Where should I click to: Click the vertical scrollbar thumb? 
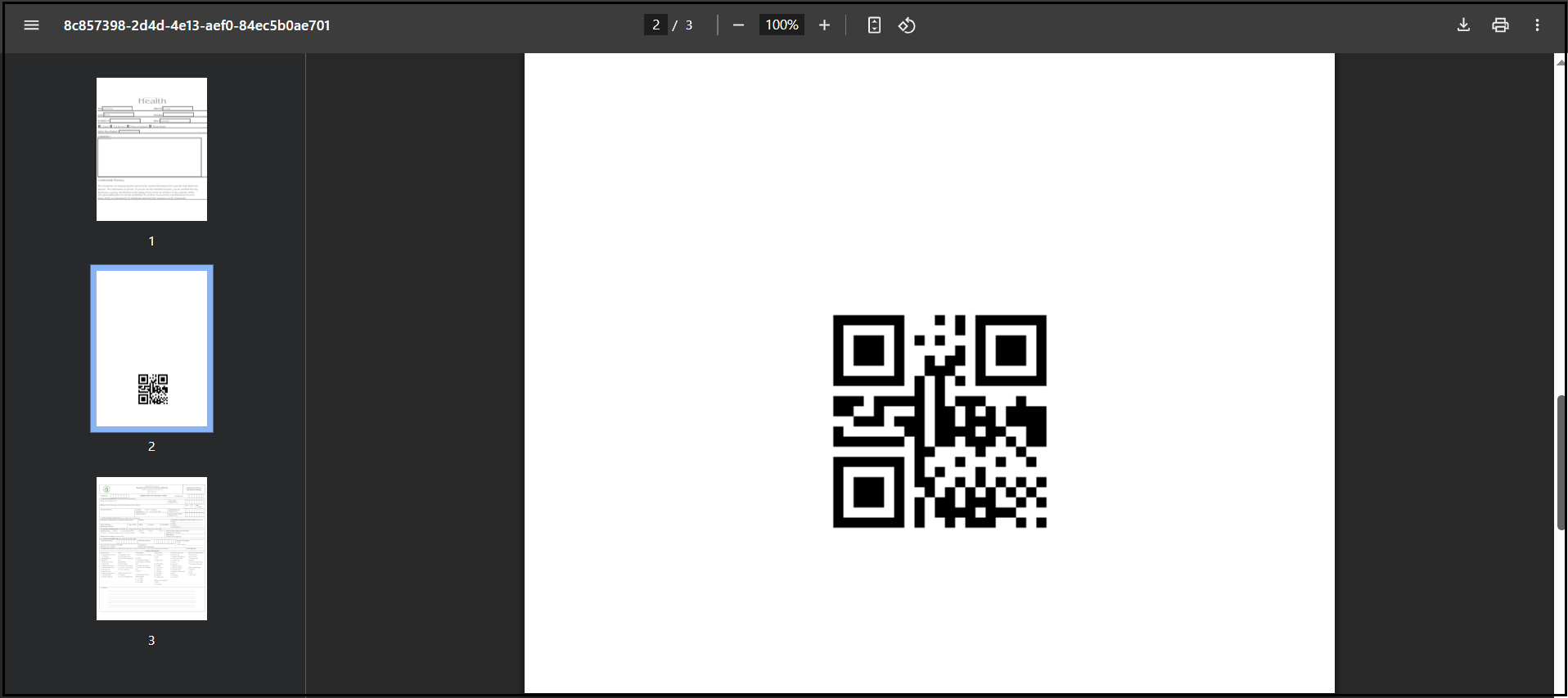point(1561,462)
